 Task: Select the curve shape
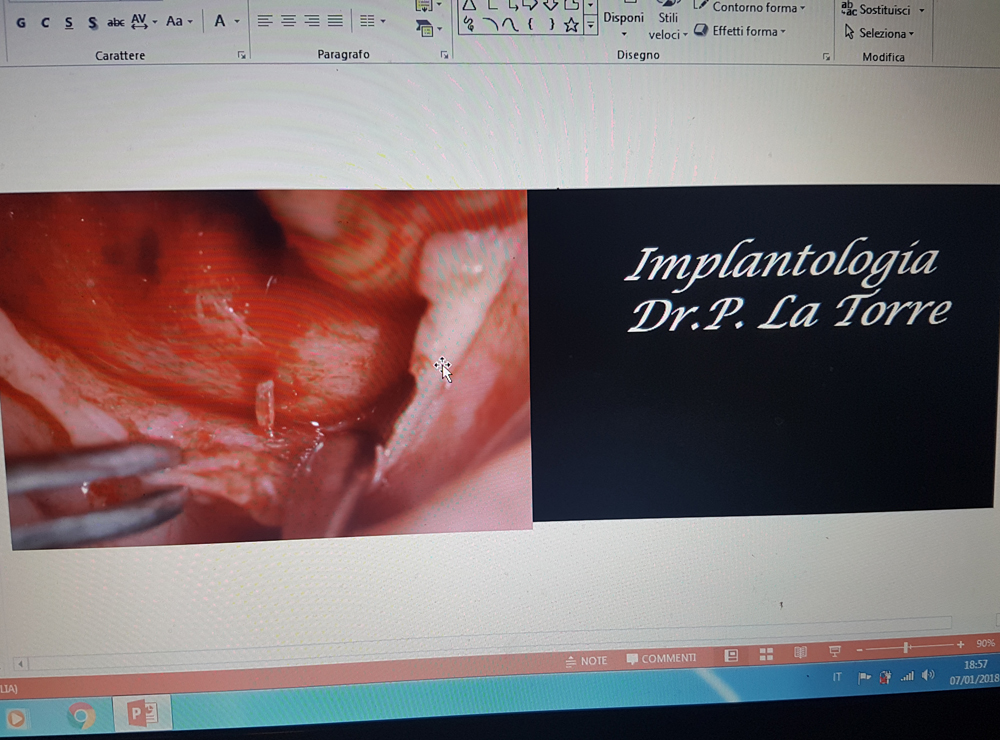pyautogui.click(x=510, y=25)
